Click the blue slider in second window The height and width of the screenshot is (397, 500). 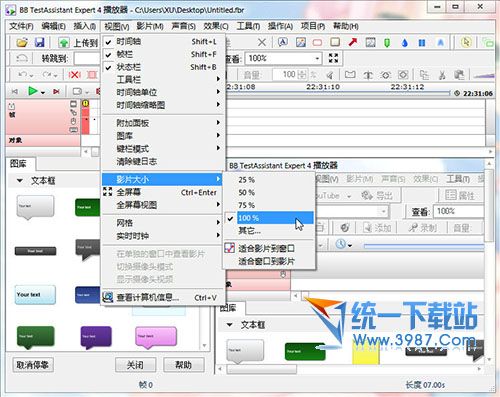pos(424,246)
